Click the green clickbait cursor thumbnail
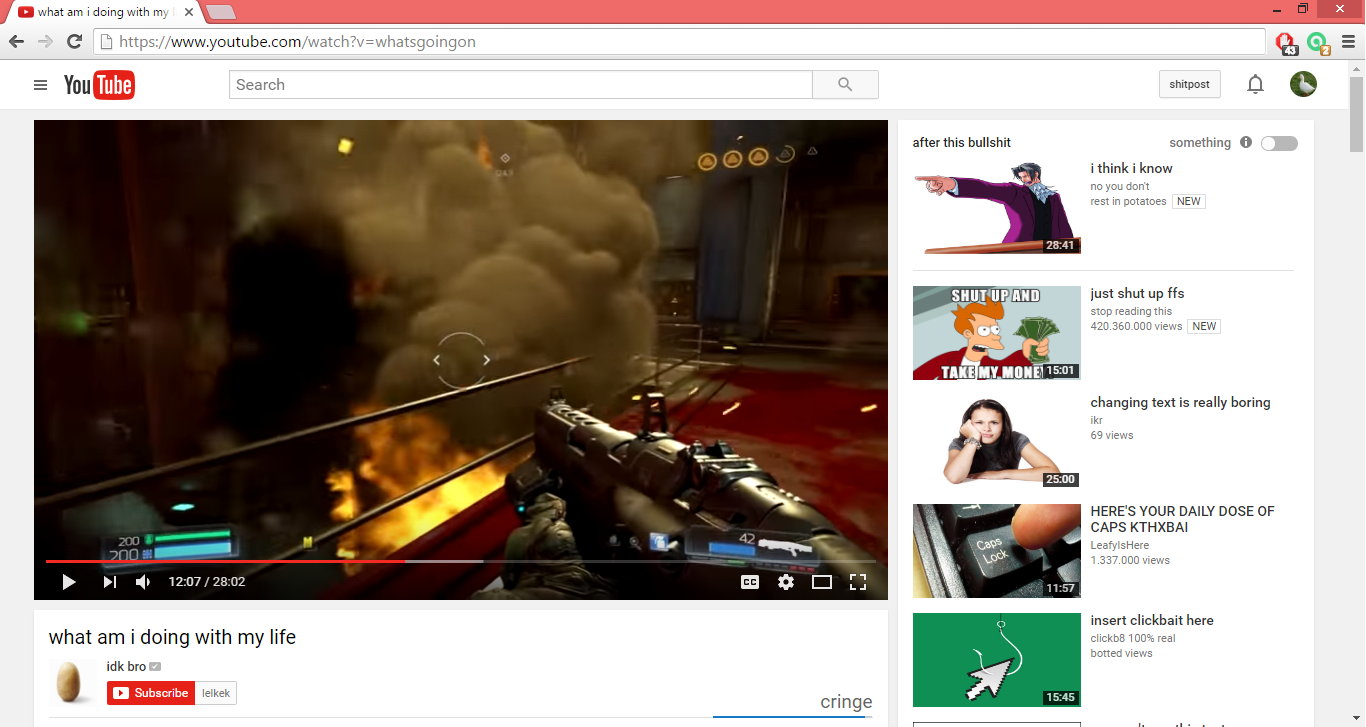The width and height of the screenshot is (1366, 727). coord(997,660)
